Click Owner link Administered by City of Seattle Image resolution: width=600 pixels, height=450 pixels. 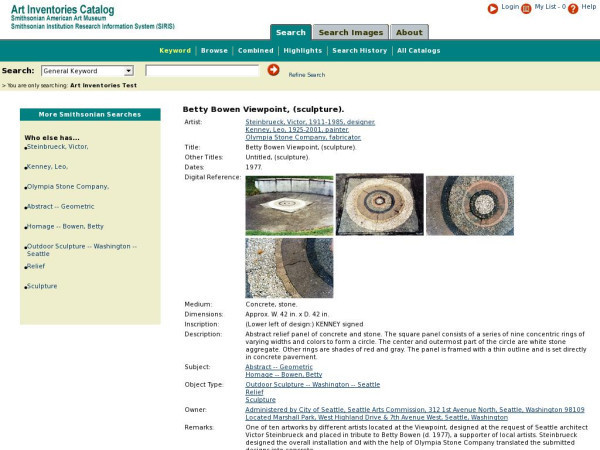tap(415, 409)
